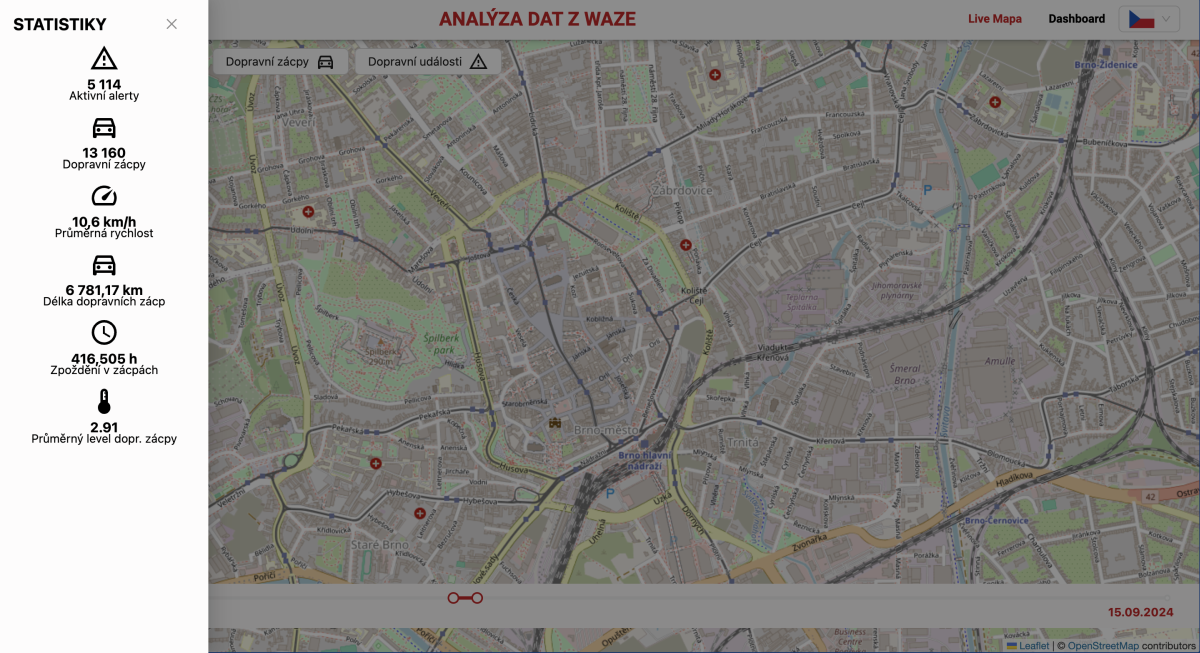Click the speedometer icon for Průměrná rychlost
The width and height of the screenshot is (1200, 653).
[104, 196]
